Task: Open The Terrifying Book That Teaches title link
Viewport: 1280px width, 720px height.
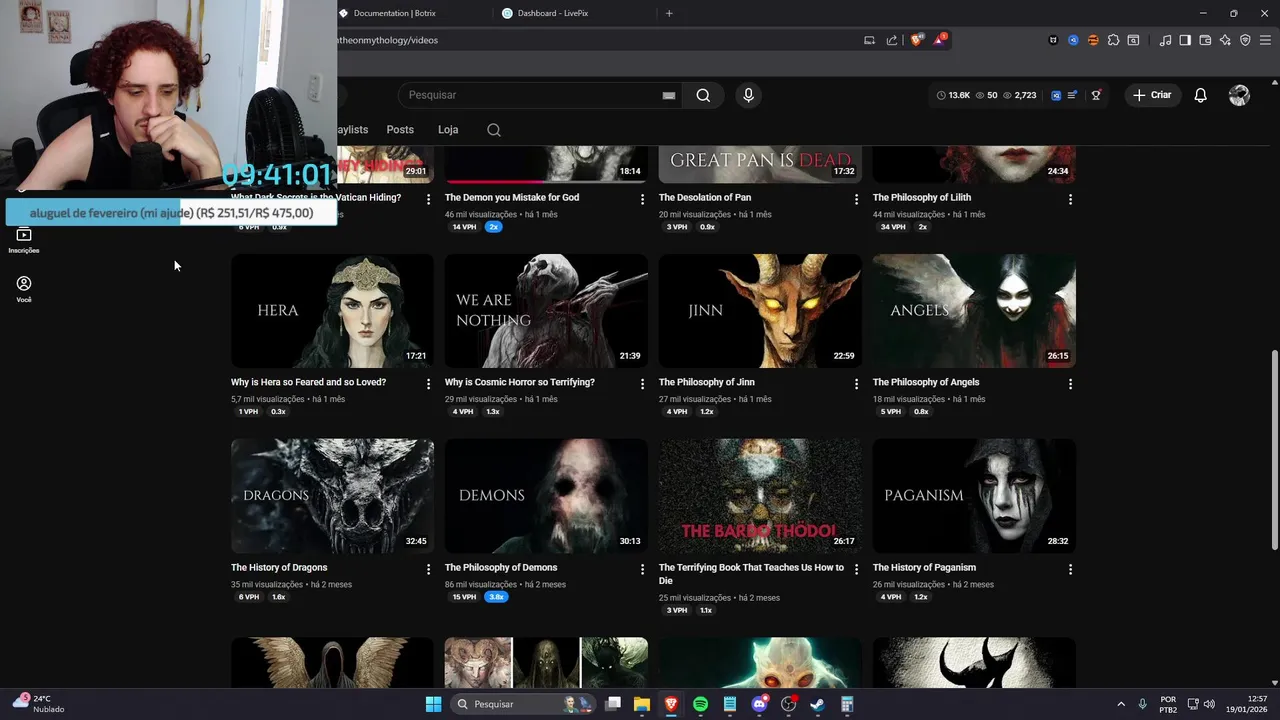Action: point(751,574)
